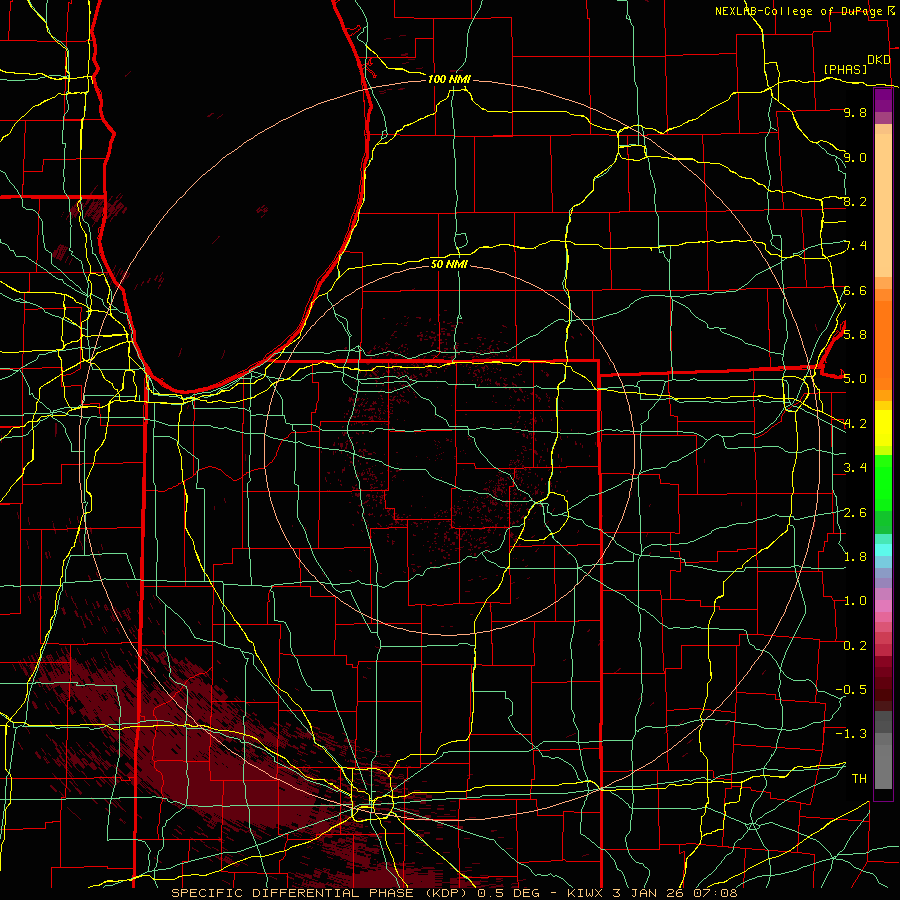Click the DKD label above the scale

(x=878, y=60)
